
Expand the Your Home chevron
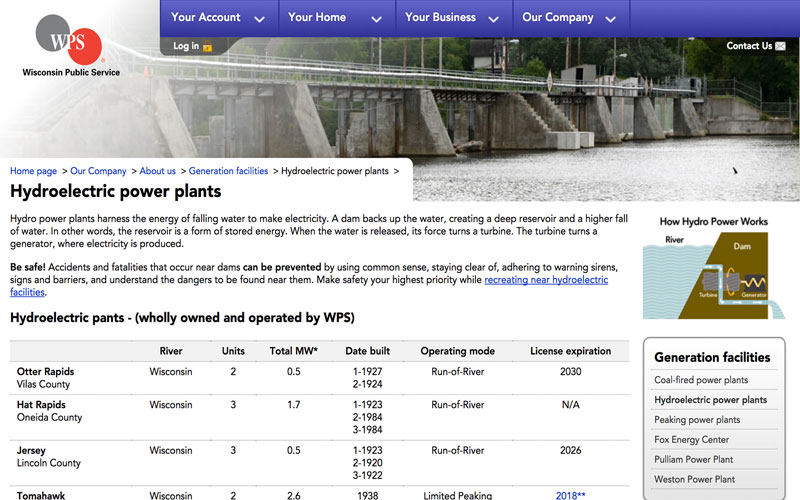click(x=377, y=19)
